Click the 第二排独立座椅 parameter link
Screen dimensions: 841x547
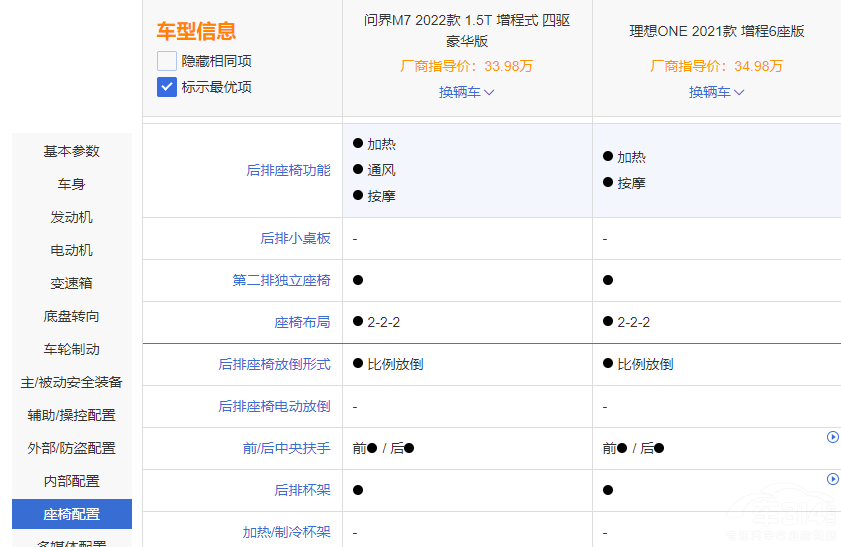(x=281, y=280)
